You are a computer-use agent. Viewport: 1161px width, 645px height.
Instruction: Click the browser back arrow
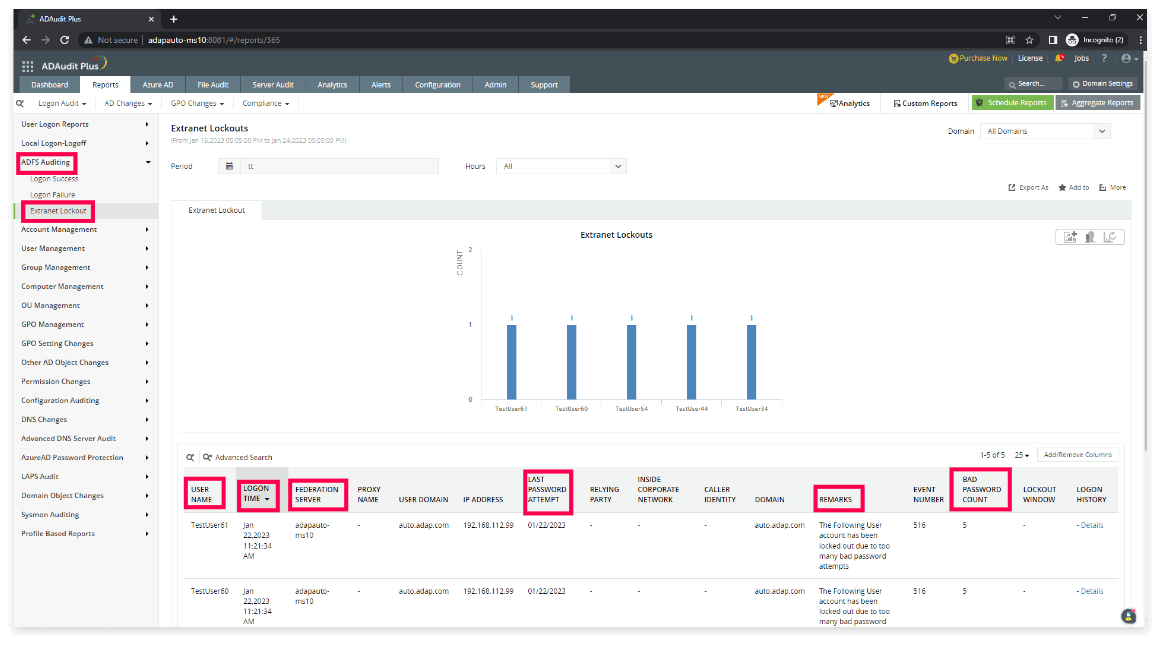27,40
